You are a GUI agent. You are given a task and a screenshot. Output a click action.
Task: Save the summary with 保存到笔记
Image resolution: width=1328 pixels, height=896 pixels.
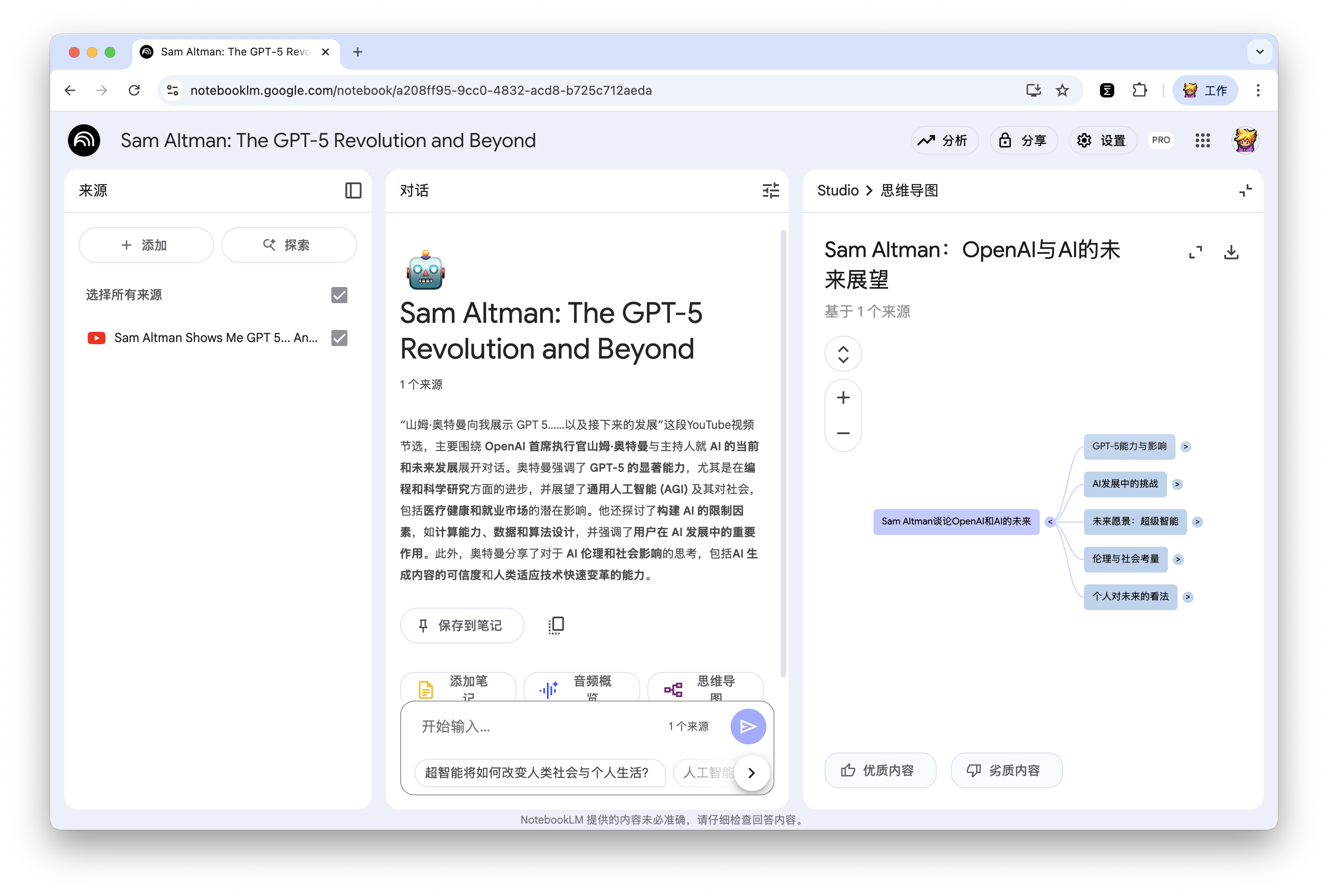[x=462, y=626]
